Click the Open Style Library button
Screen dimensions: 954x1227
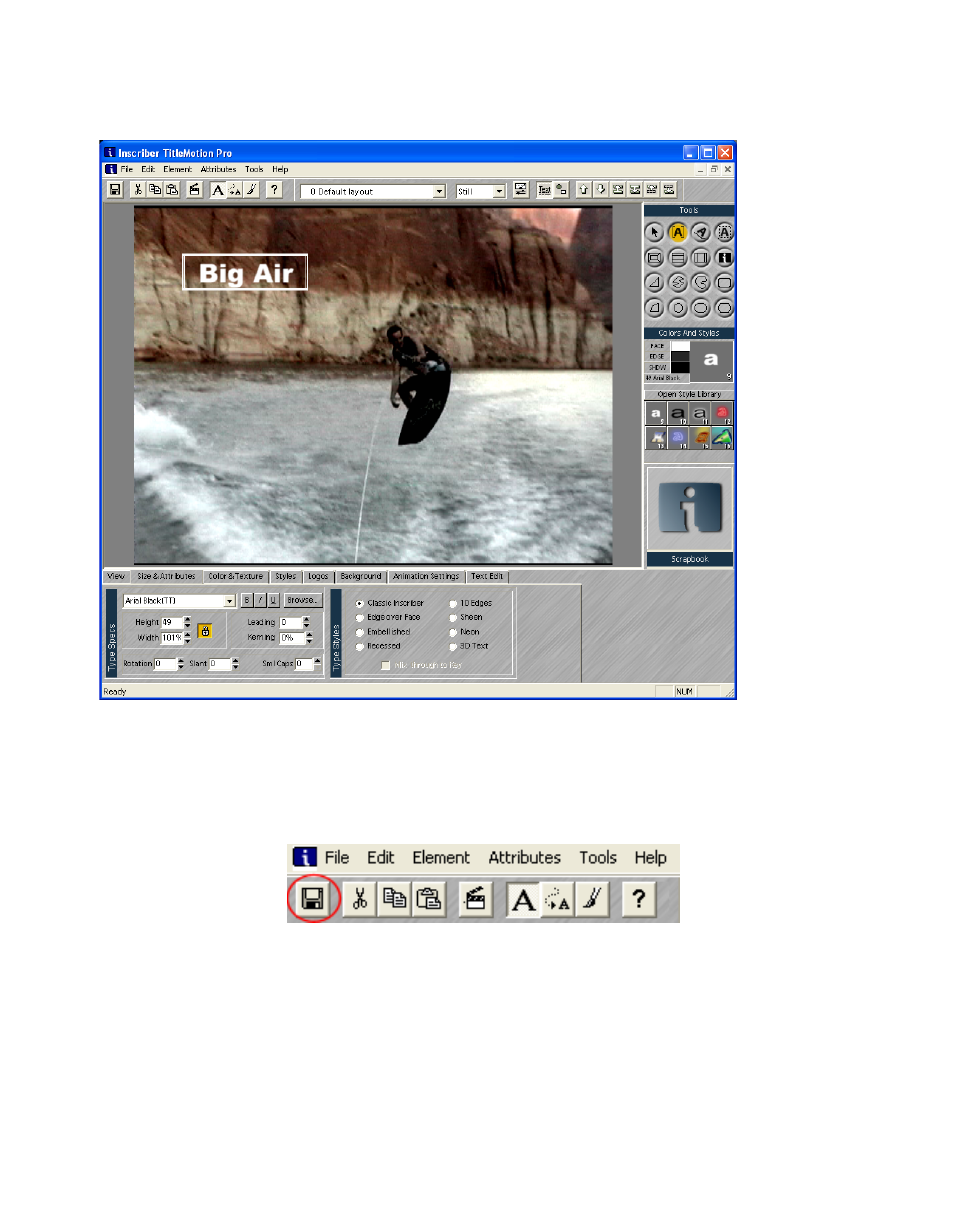click(689, 394)
